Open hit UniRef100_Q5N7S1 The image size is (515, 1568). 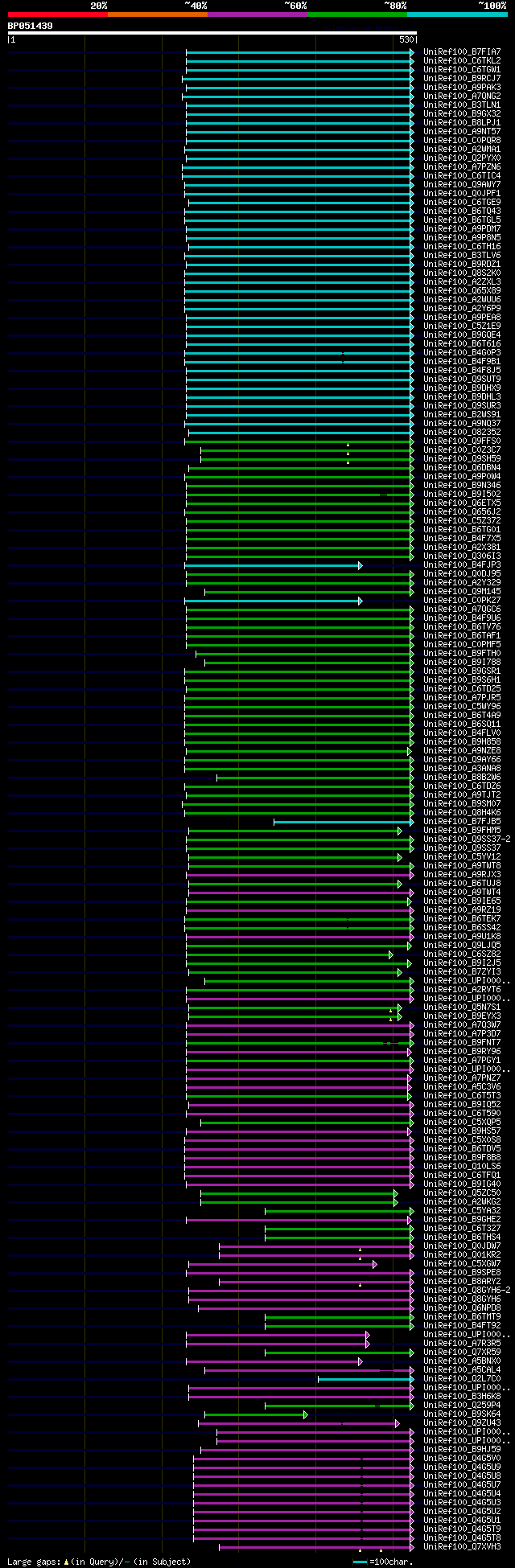pyautogui.click(x=462, y=1007)
